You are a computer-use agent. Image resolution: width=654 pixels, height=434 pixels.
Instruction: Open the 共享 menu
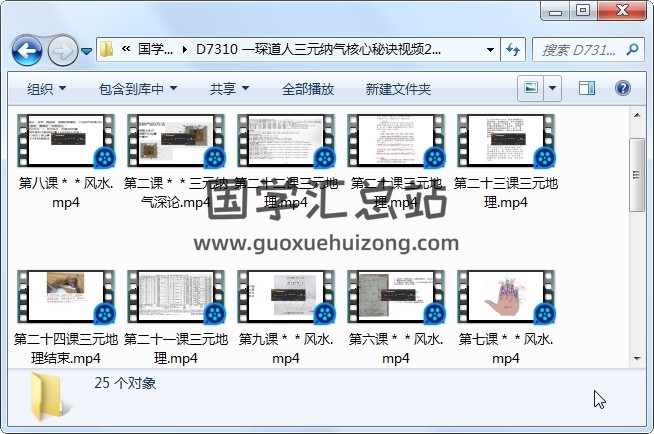229,89
